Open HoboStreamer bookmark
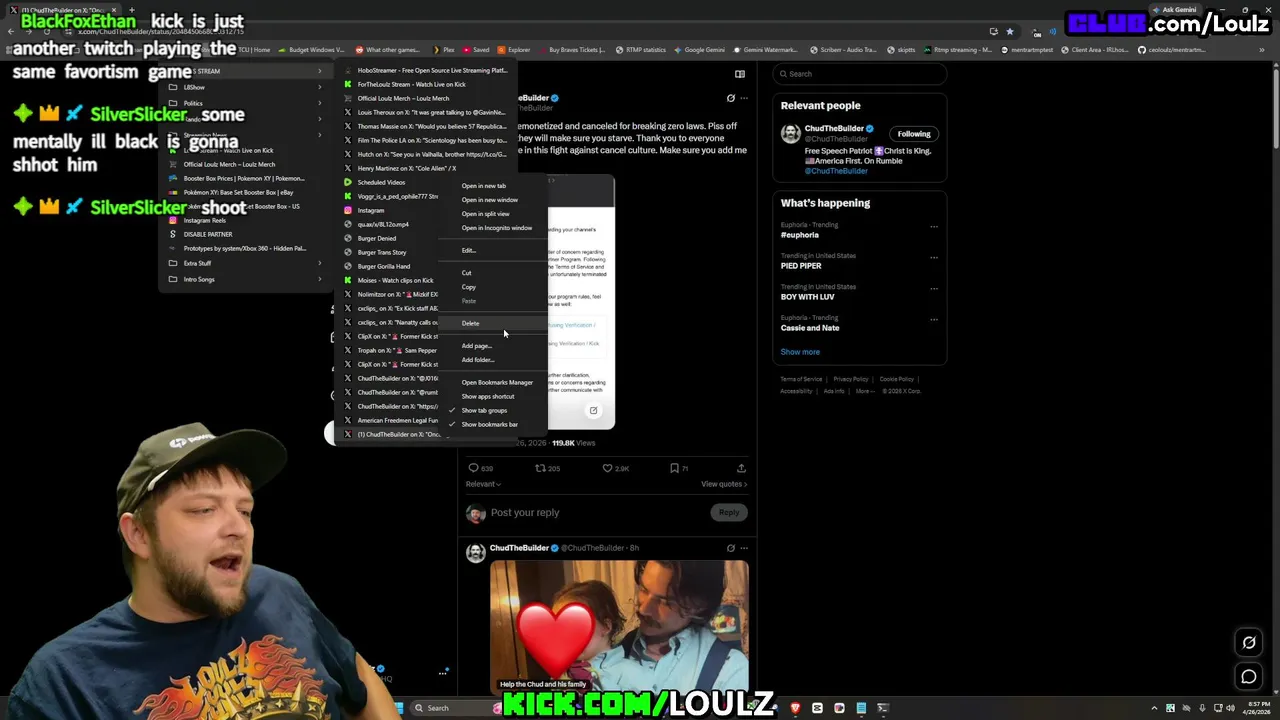 [426, 70]
